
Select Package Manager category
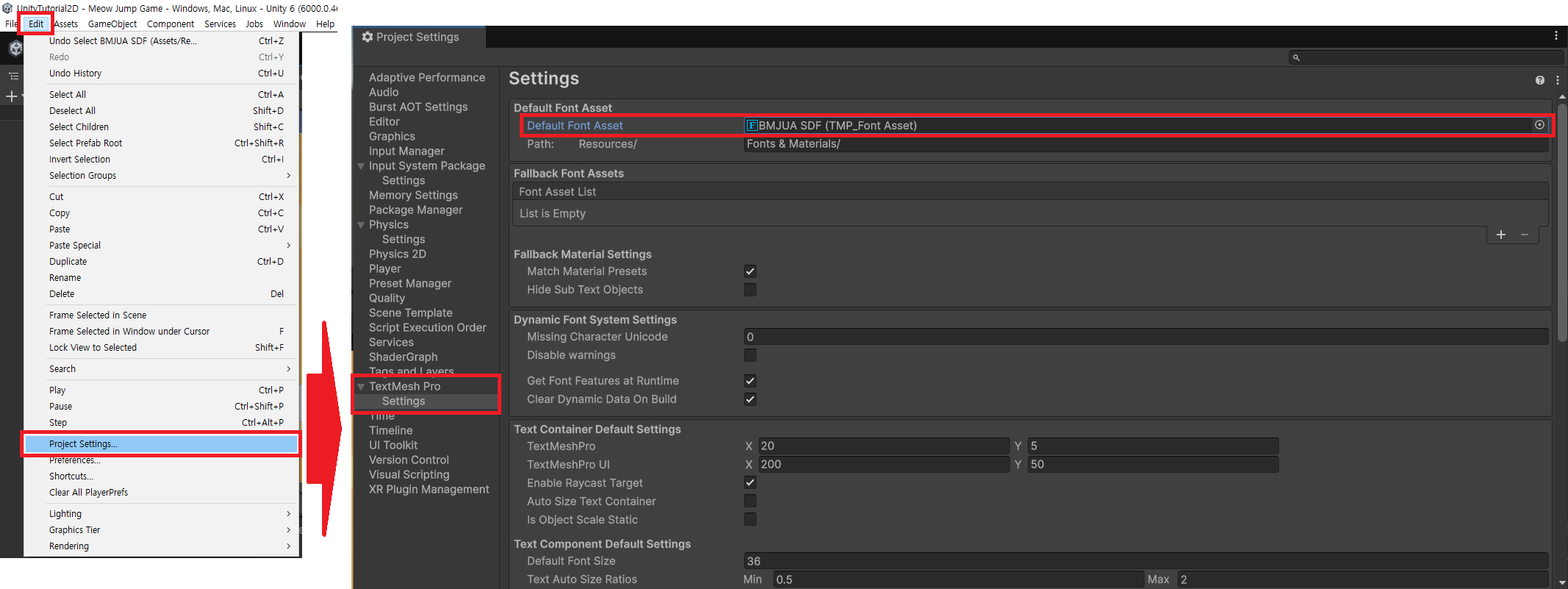[416, 210]
